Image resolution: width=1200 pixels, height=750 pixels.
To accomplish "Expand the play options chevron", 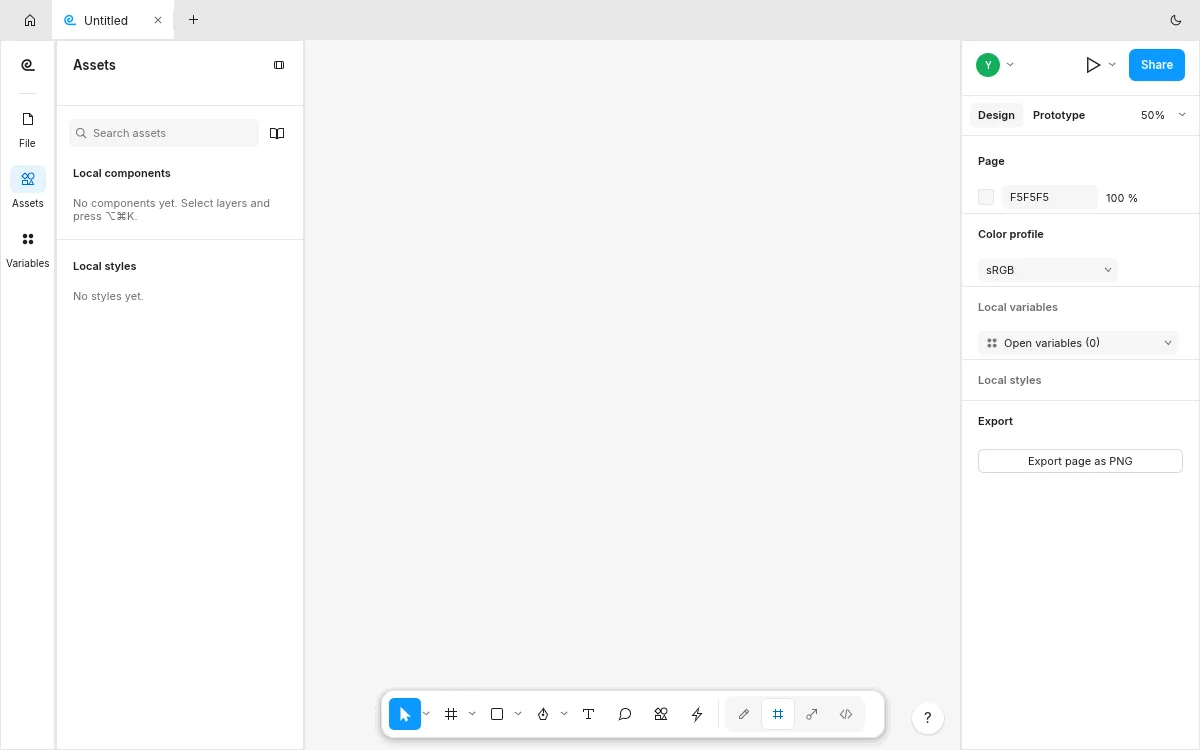I will (x=1112, y=65).
